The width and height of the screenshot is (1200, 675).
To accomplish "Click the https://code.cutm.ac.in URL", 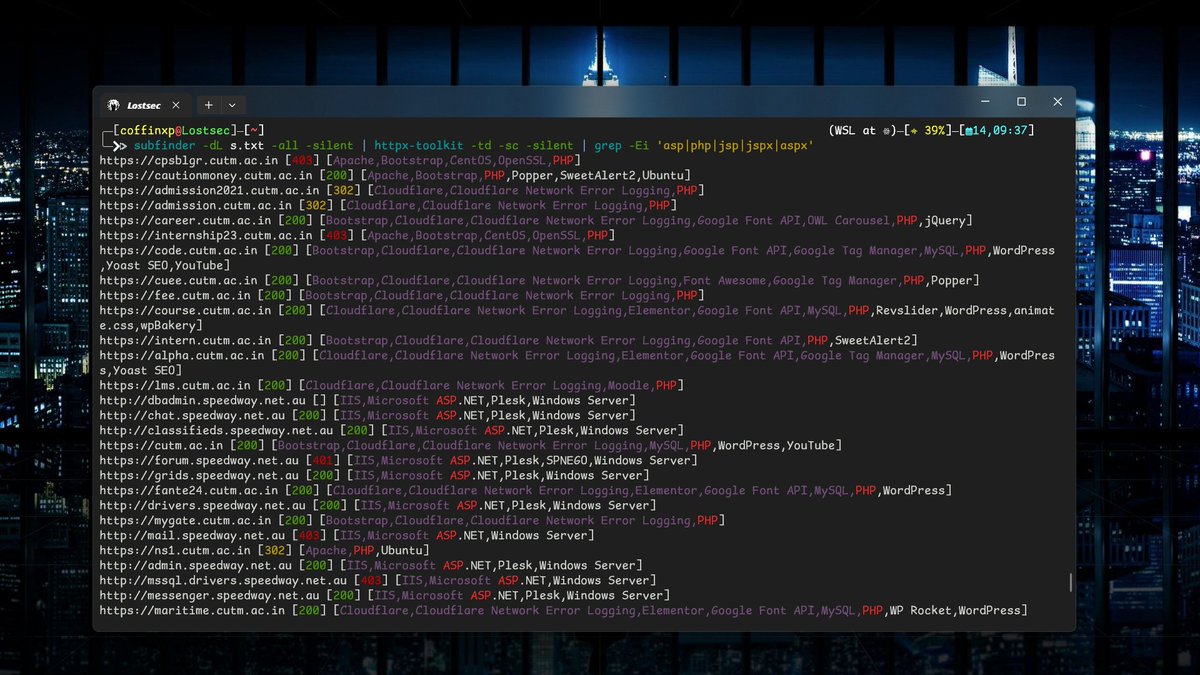I will 179,251.
